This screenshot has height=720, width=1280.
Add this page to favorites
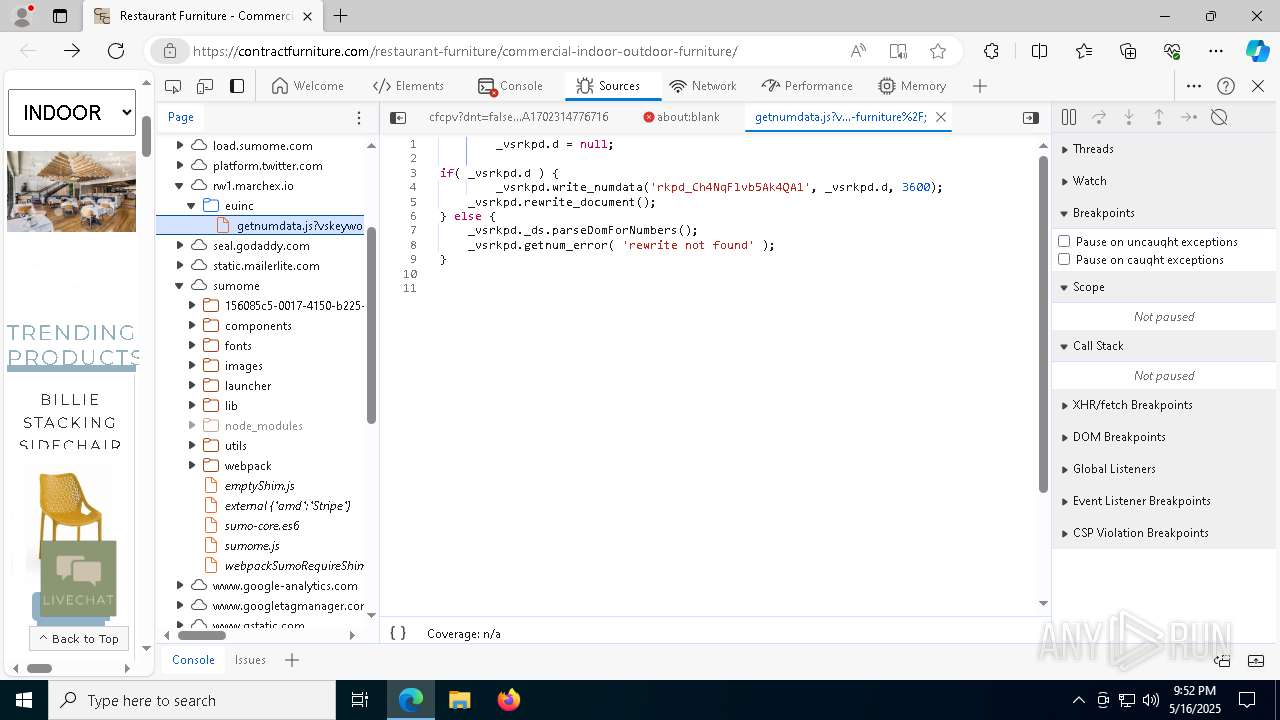point(938,51)
